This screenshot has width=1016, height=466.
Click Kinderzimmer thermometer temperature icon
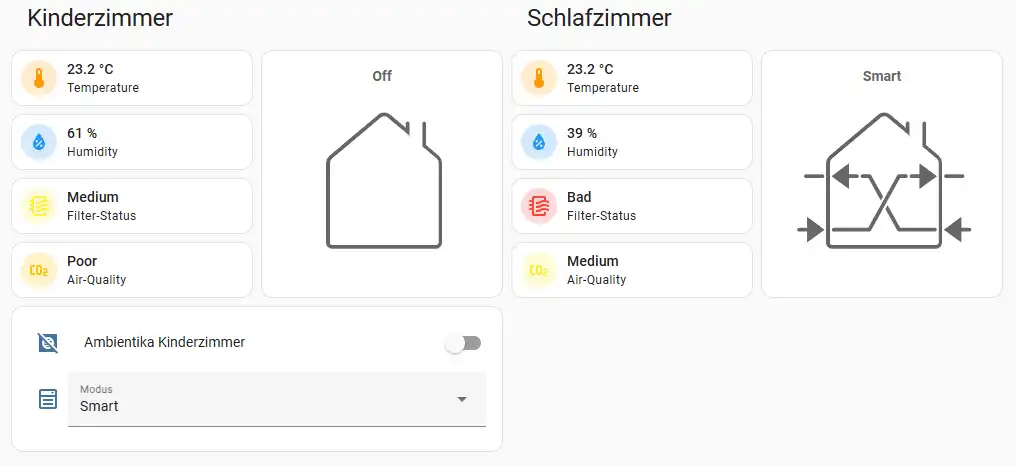pos(39,78)
